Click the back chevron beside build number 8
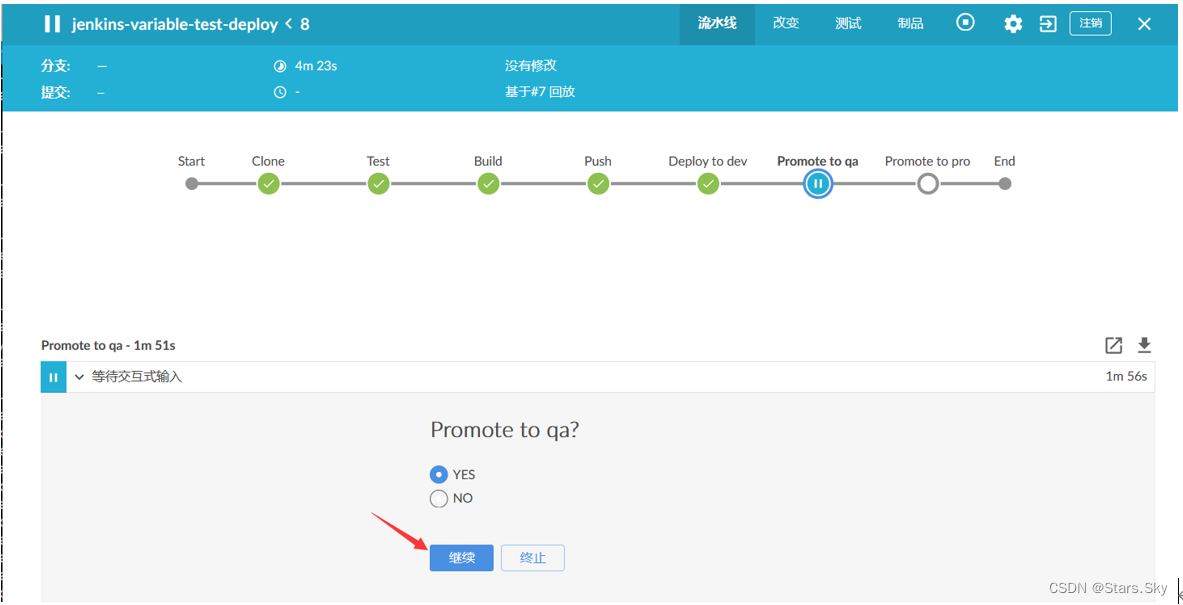Screen dimensions: 1183x605 pos(290,24)
